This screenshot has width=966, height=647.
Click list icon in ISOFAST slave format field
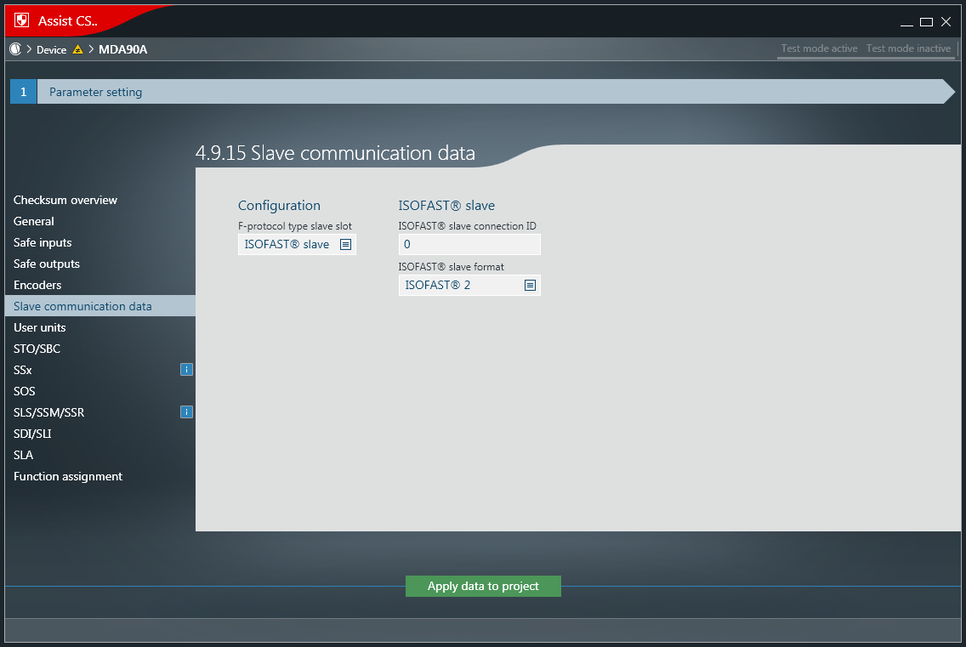[x=530, y=285]
